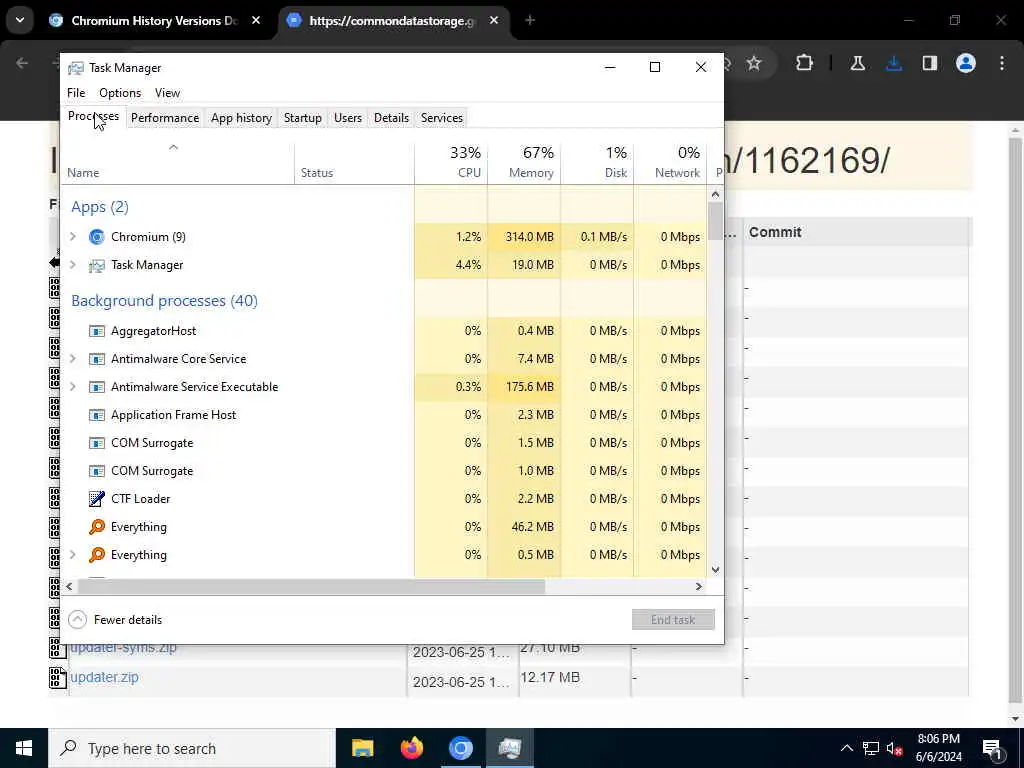Open the File menu in Task Manager

point(76,93)
